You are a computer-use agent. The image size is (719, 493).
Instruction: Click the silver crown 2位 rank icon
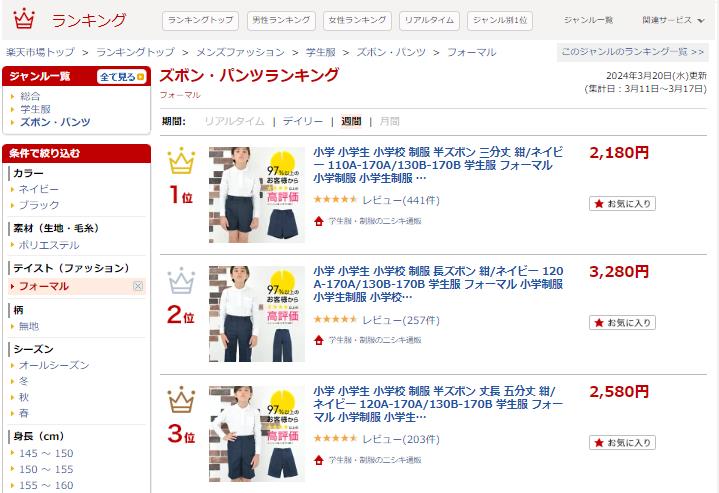(x=181, y=280)
